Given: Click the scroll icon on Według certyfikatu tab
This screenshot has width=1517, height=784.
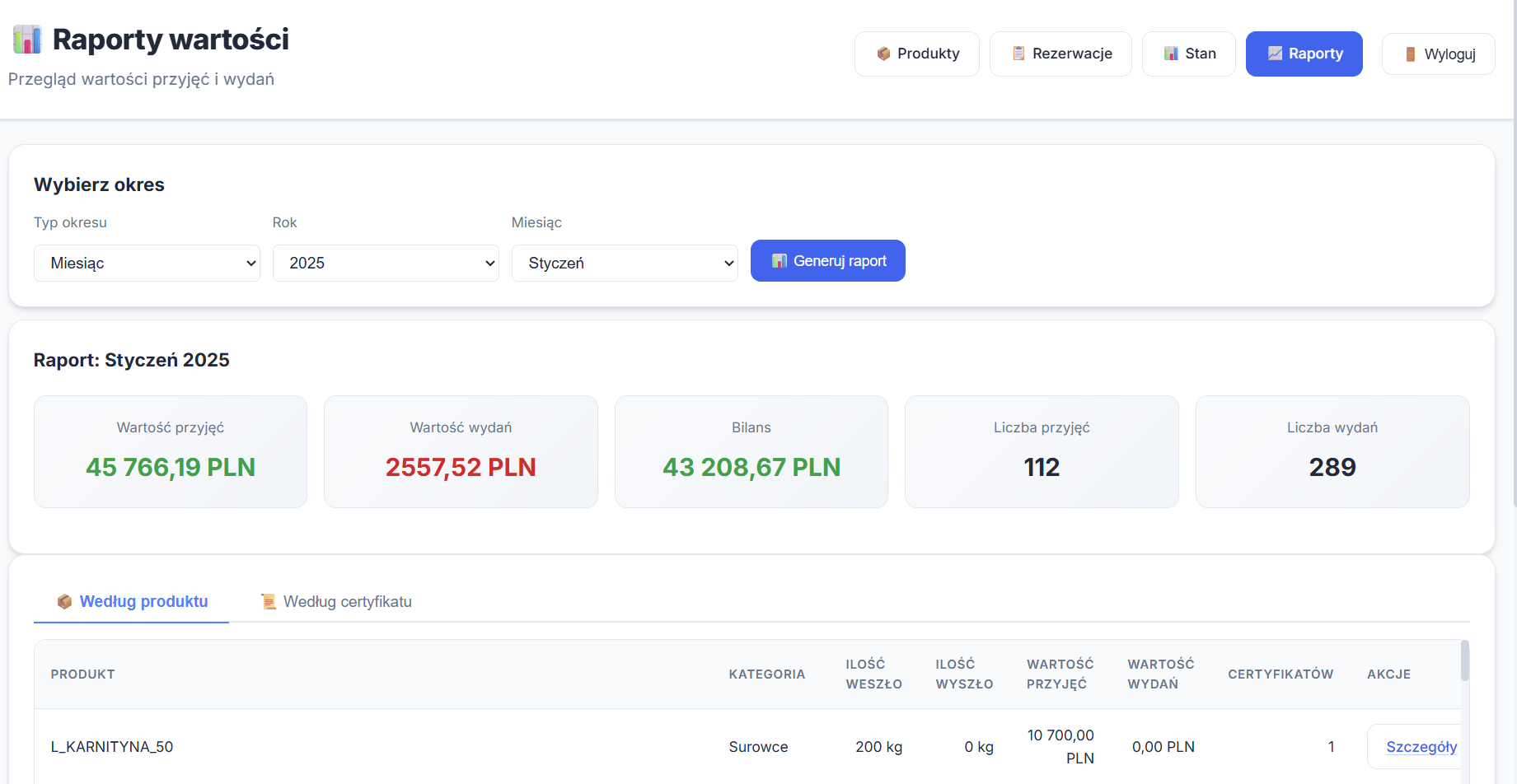Looking at the screenshot, I should pos(268,602).
